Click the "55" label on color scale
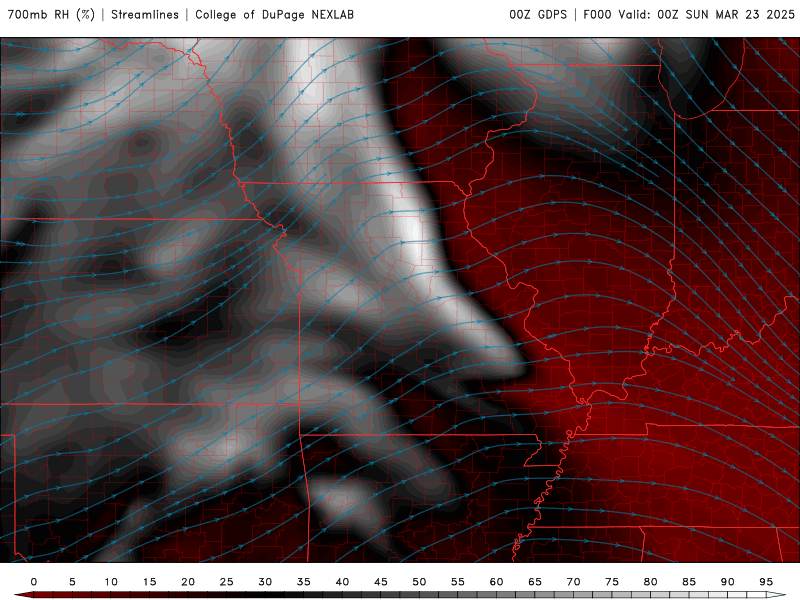800x600 pixels. [458, 582]
